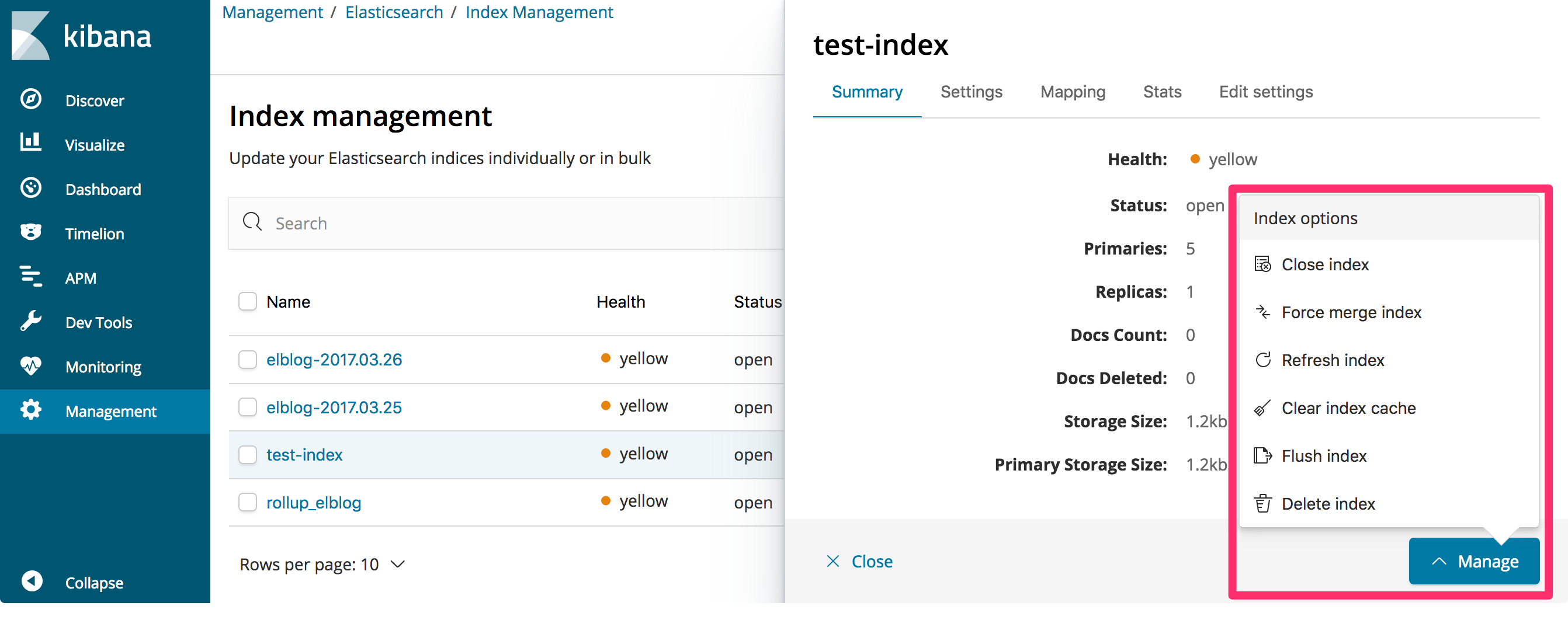Open Visualize bar chart icon
The width and height of the screenshot is (1568, 627).
tap(31, 142)
